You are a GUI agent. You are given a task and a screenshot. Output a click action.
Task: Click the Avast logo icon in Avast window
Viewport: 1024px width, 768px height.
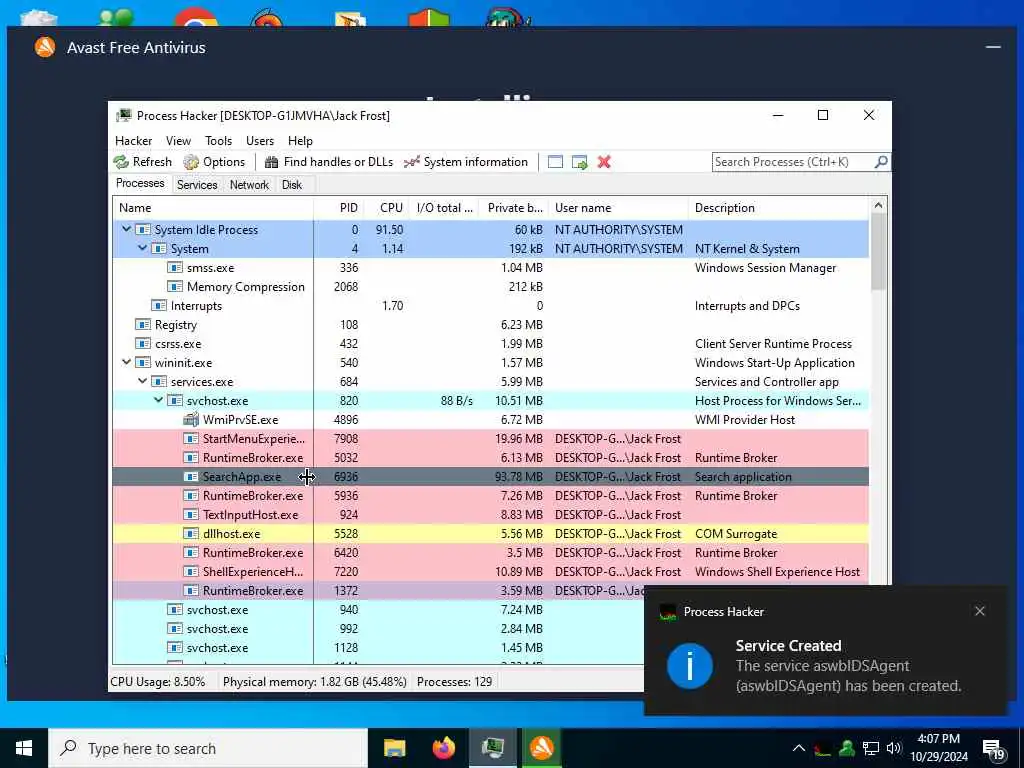click(45, 47)
